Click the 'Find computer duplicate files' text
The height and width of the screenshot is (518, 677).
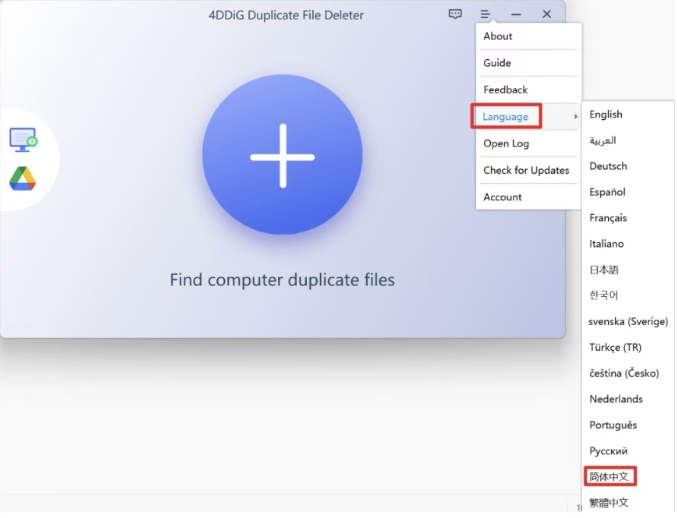click(282, 280)
